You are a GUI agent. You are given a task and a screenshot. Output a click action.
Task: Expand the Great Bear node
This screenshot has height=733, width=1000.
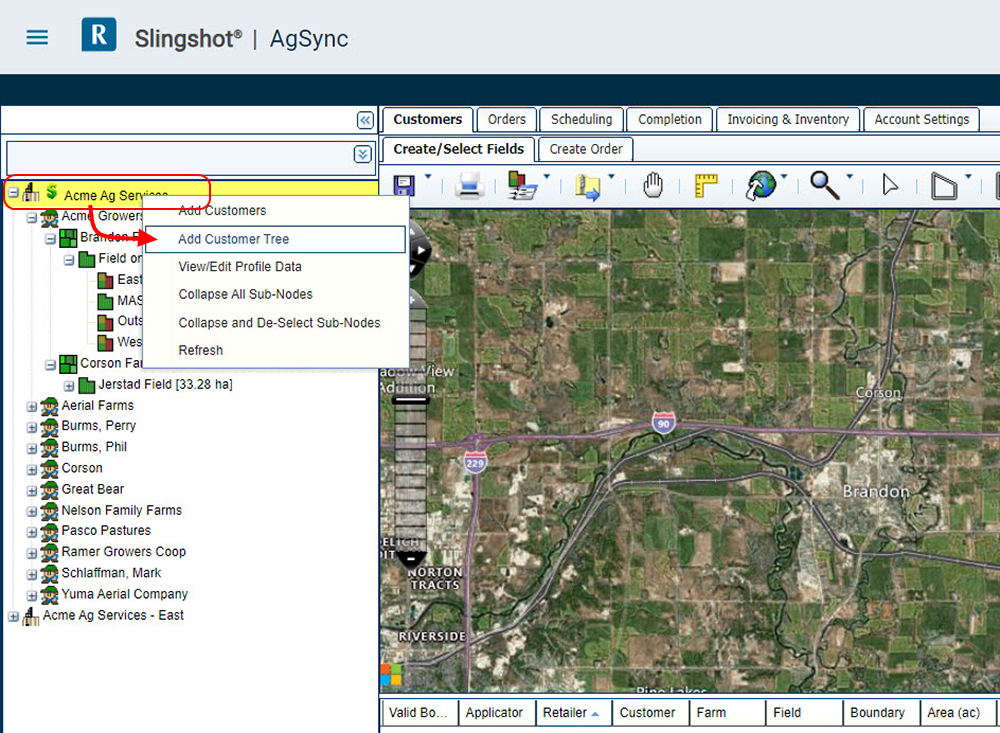32,491
